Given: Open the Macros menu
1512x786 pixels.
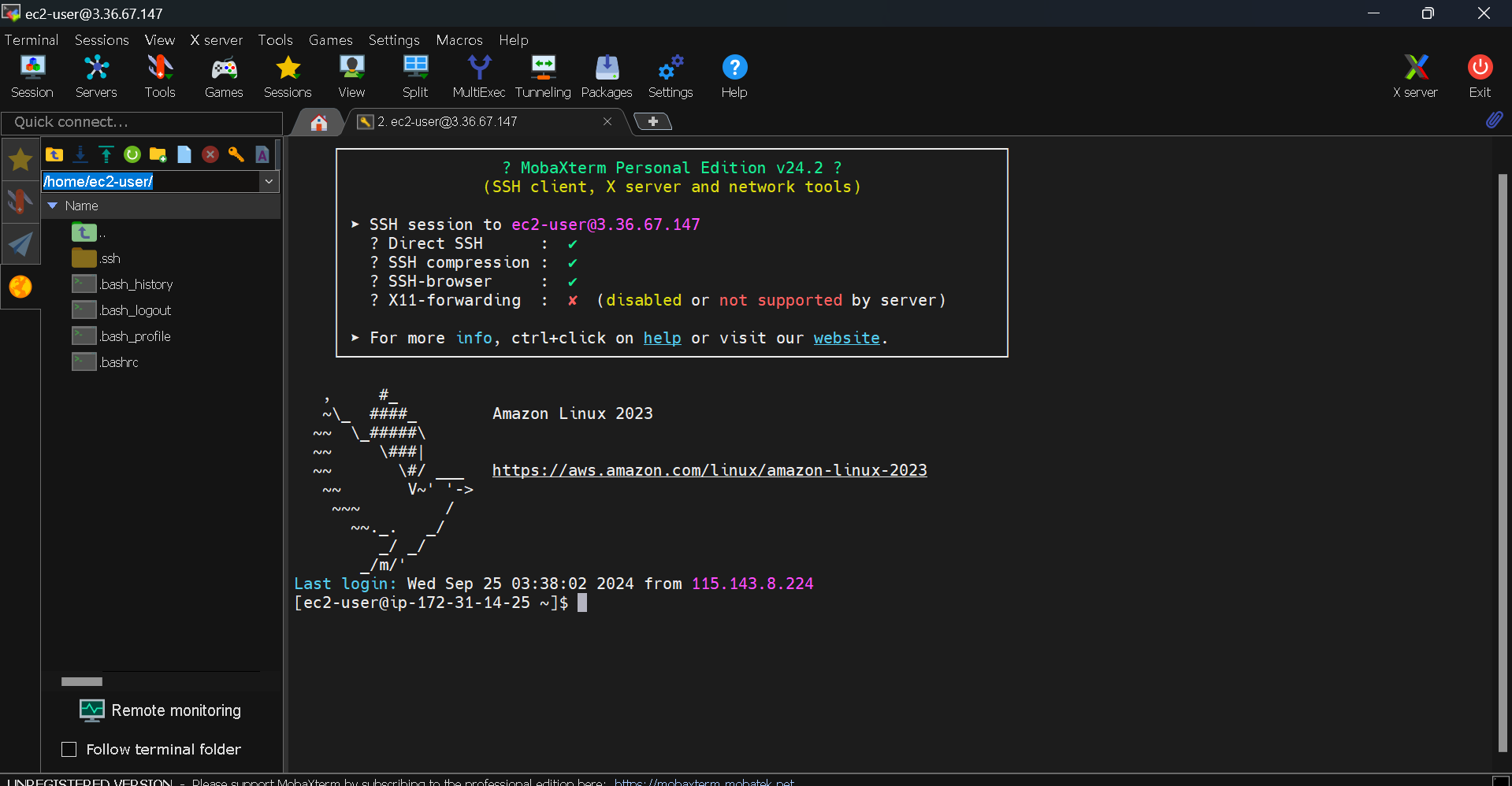Looking at the screenshot, I should (x=459, y=40).
